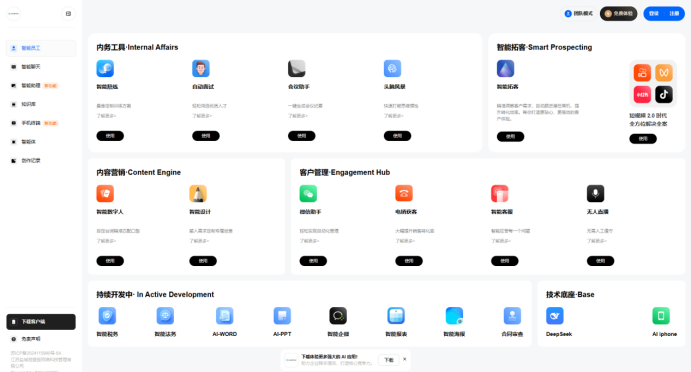Screen dimensions: 691x372
Task: Open the TikTok icon in Smart Prospecting
Action: (x=664, y=94)
